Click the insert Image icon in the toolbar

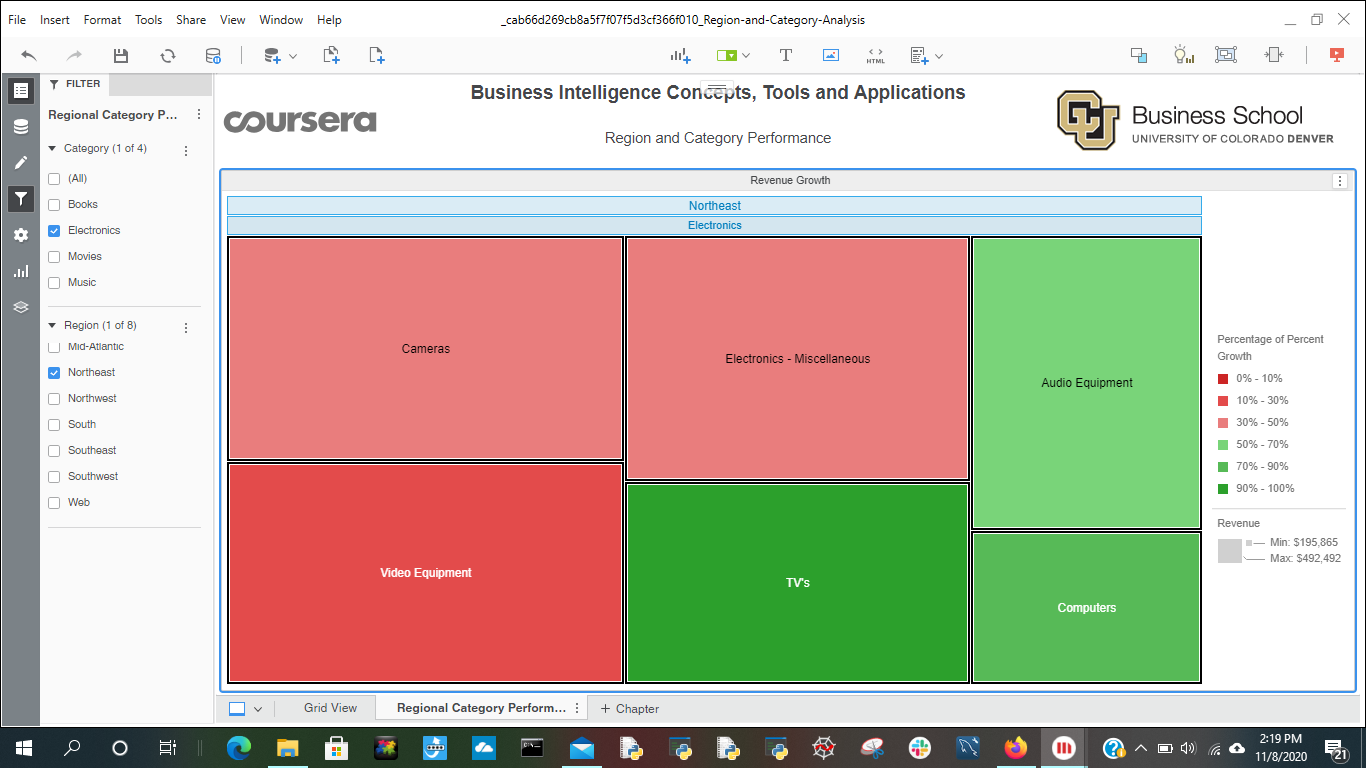pos(831,56)
